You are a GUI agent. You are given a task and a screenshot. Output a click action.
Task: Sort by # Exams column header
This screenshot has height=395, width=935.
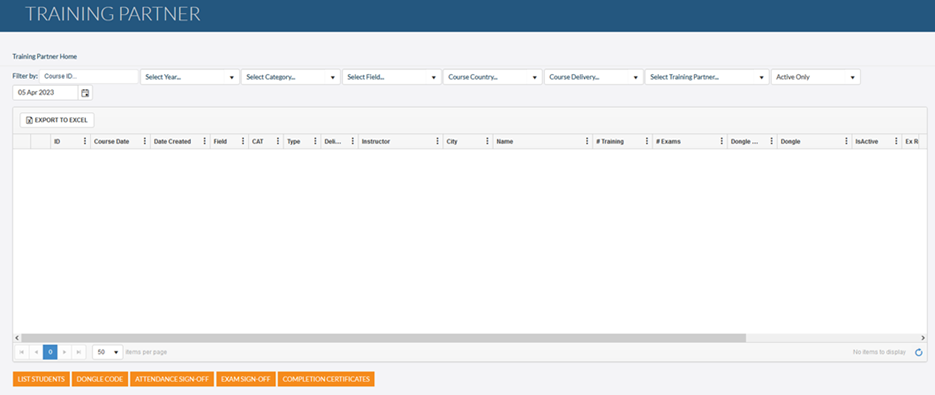coord(668,142)
